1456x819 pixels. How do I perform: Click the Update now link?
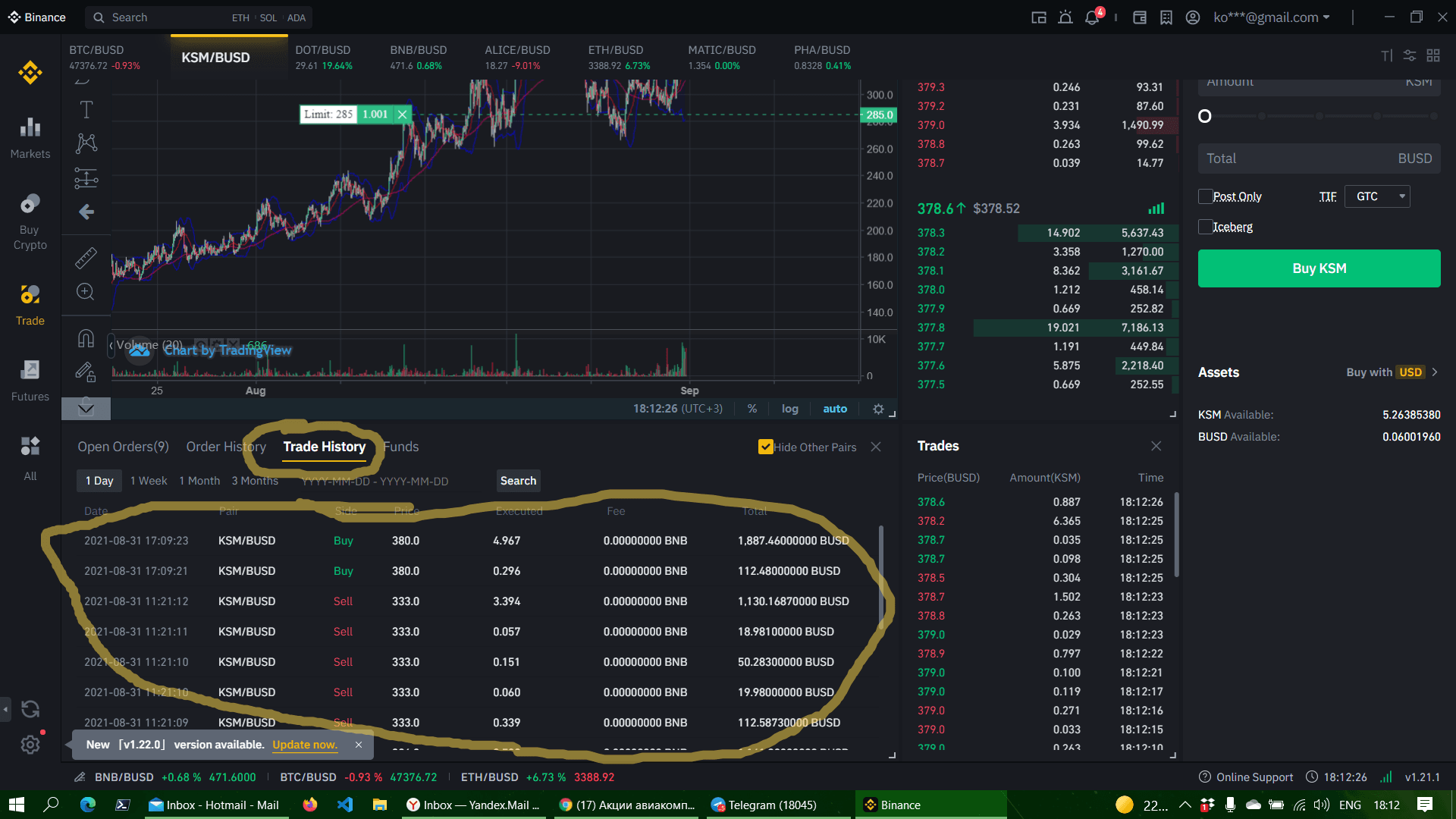point(305,745)
